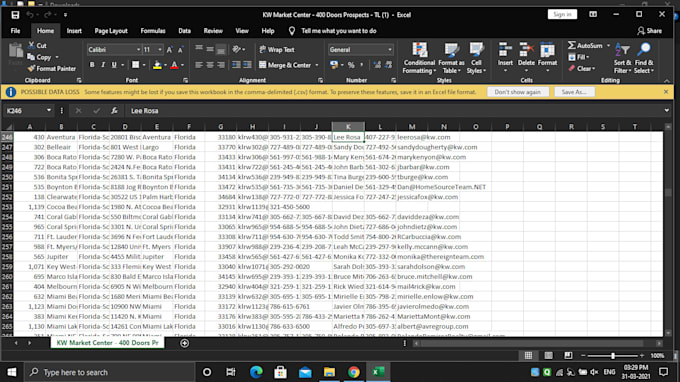Open the cell Borders icon
Viewport: 680px width, 382px height.
pyautogui.click(x=135, y=65)
